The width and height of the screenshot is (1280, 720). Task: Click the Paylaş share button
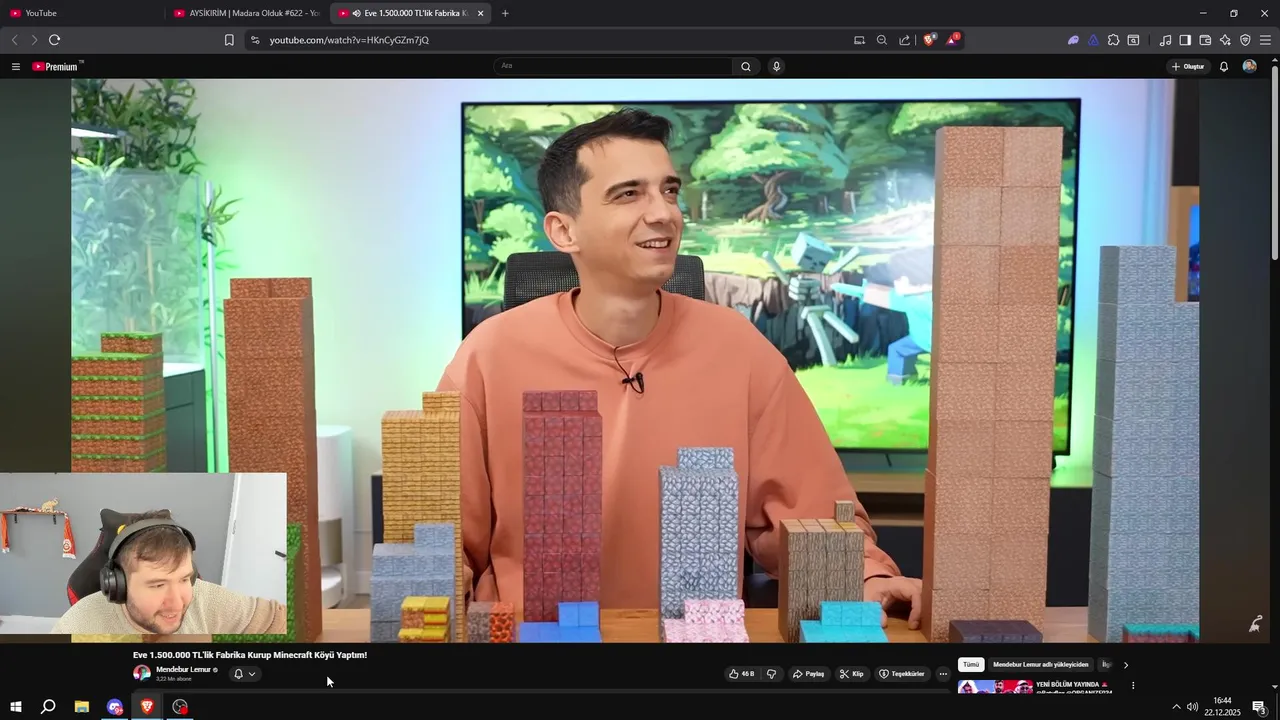(809, 674)
